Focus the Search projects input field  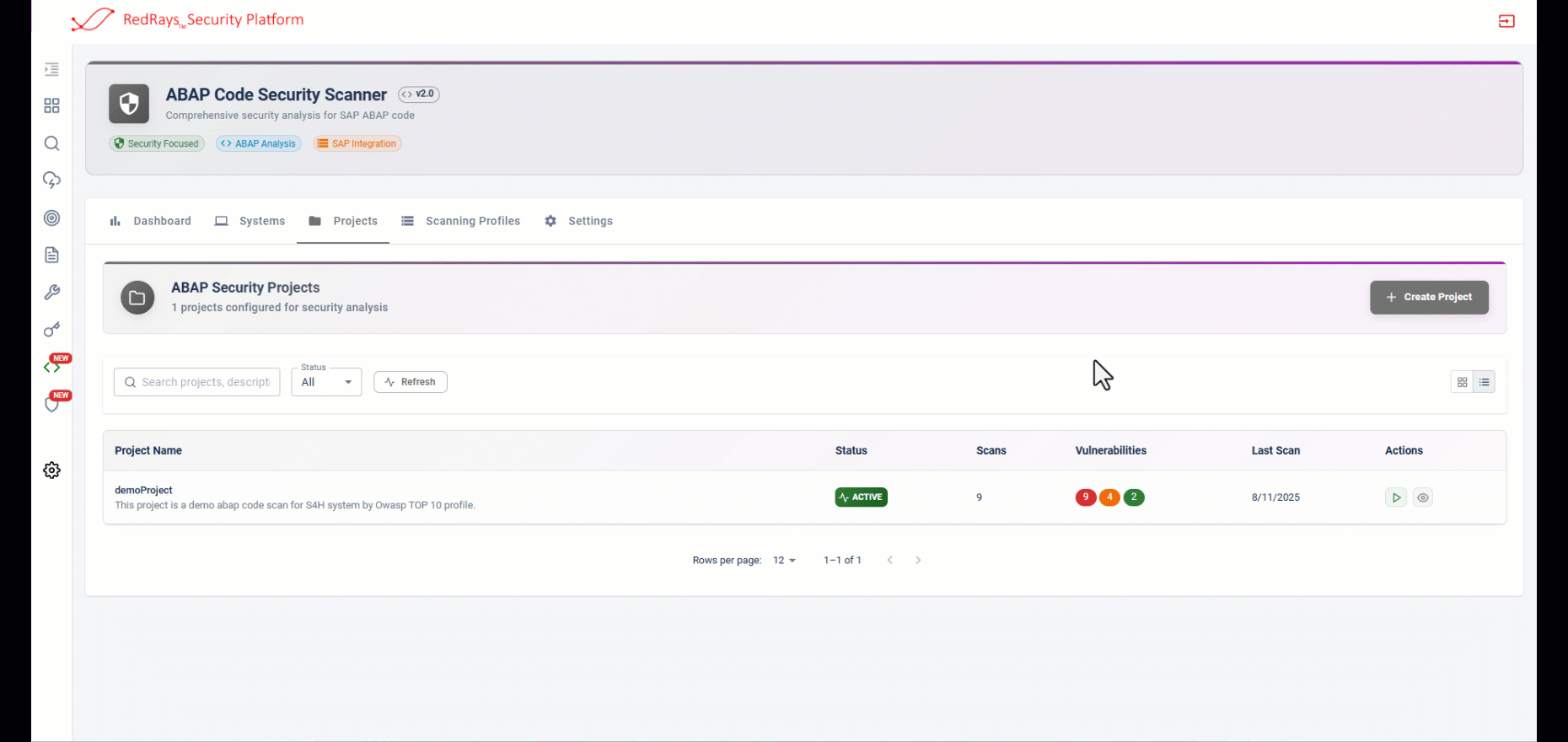point(197,382)
